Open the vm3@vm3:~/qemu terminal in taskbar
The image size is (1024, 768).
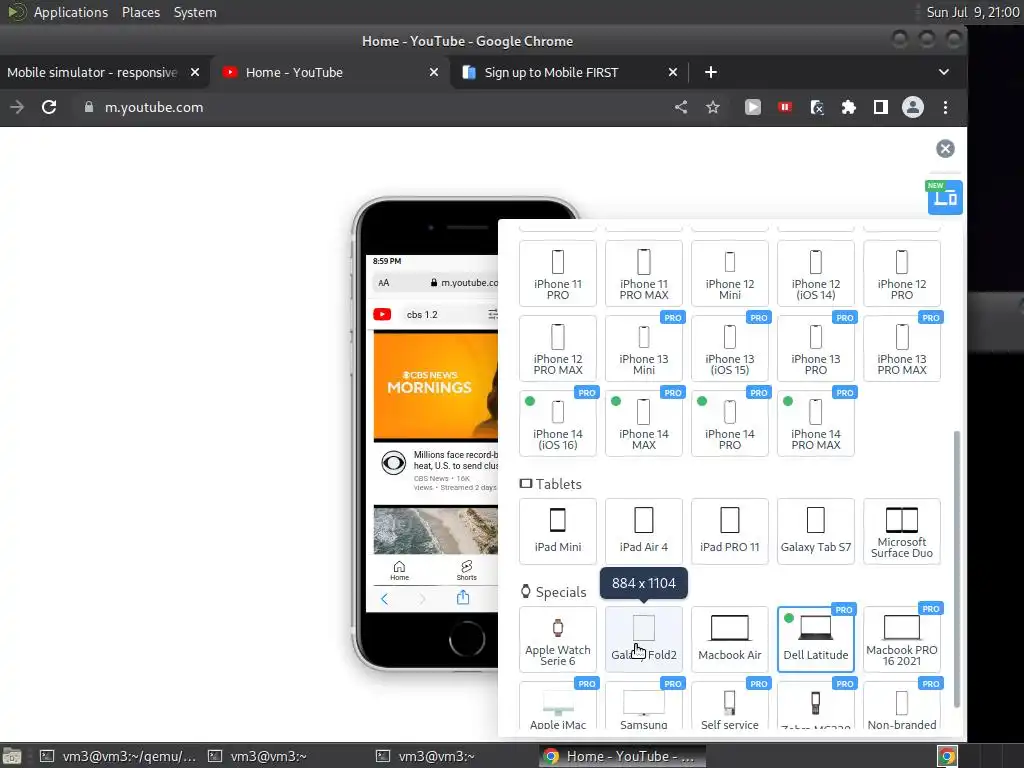tap(118, 756)
